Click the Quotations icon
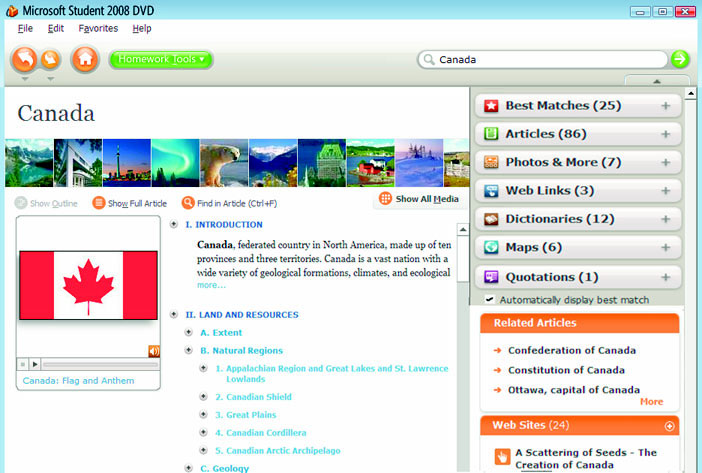 (x=491, y=277)
